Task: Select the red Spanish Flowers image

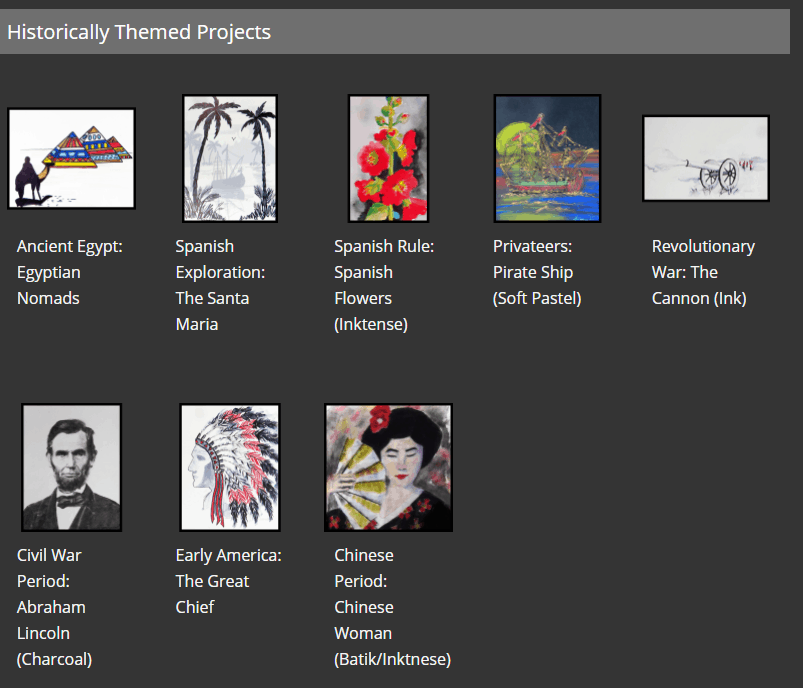Action: tap(389, 158)
